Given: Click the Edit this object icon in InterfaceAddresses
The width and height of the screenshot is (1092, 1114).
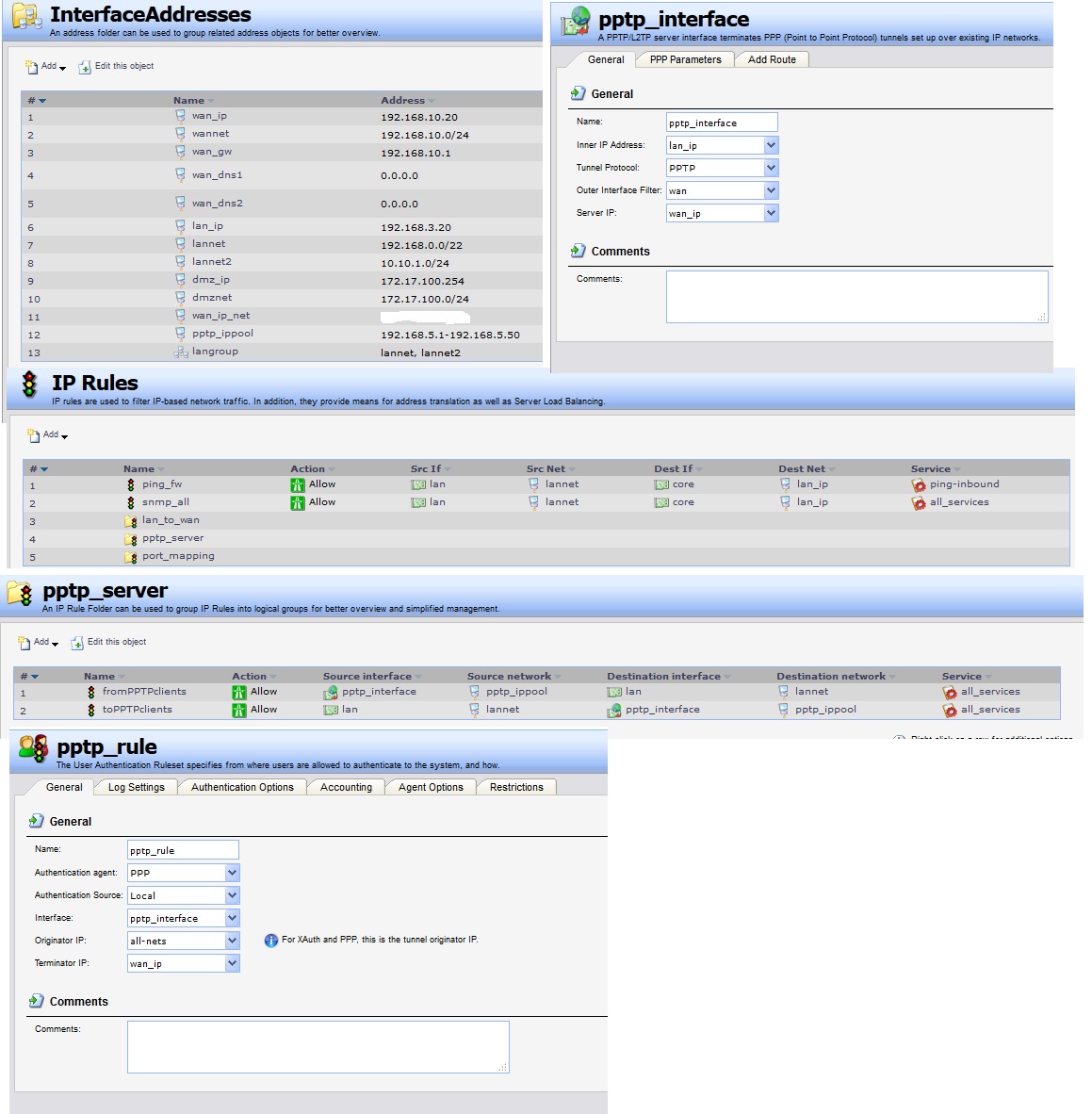Looking at the screenshot, I should [x=85, y=67].
